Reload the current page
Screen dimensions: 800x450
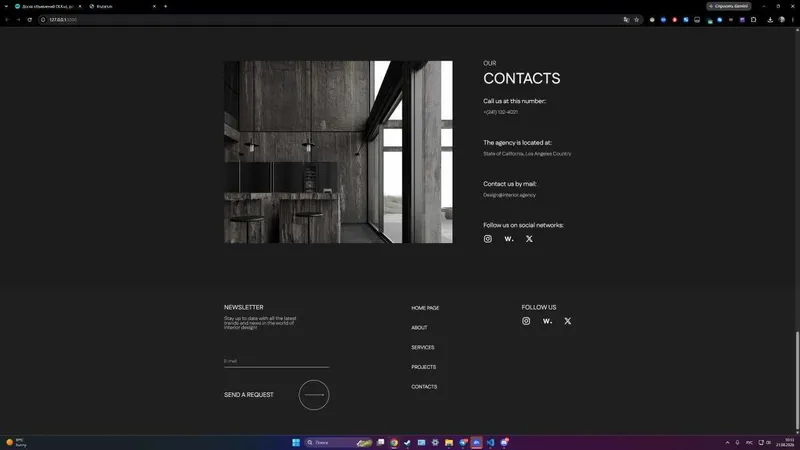pyautogui.click(x=30, y=19)
